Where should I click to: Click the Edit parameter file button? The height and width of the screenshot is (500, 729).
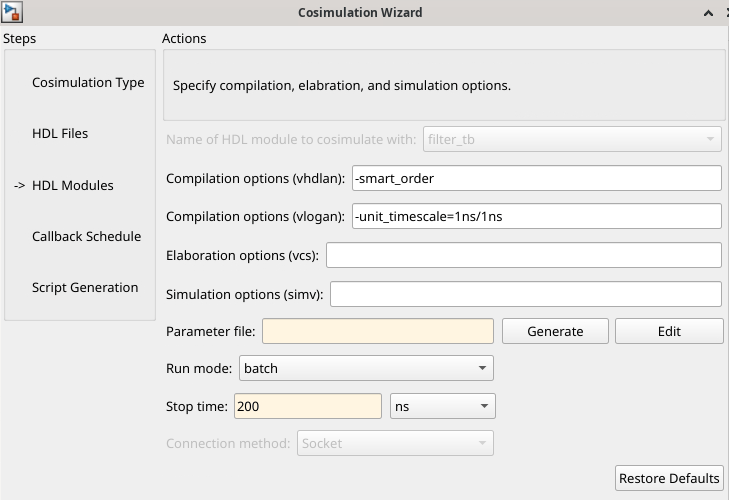(x=669, y=331)
